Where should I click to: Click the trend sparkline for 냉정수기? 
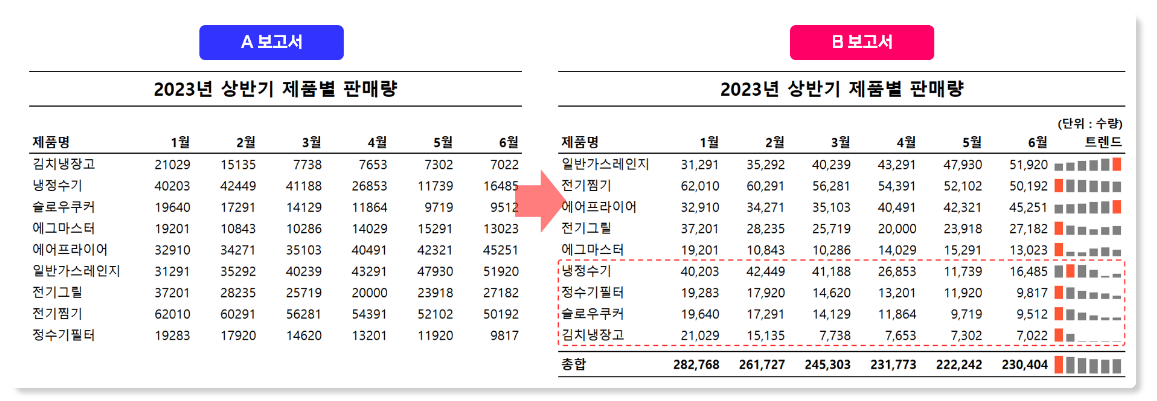(x=1088, y=271)
